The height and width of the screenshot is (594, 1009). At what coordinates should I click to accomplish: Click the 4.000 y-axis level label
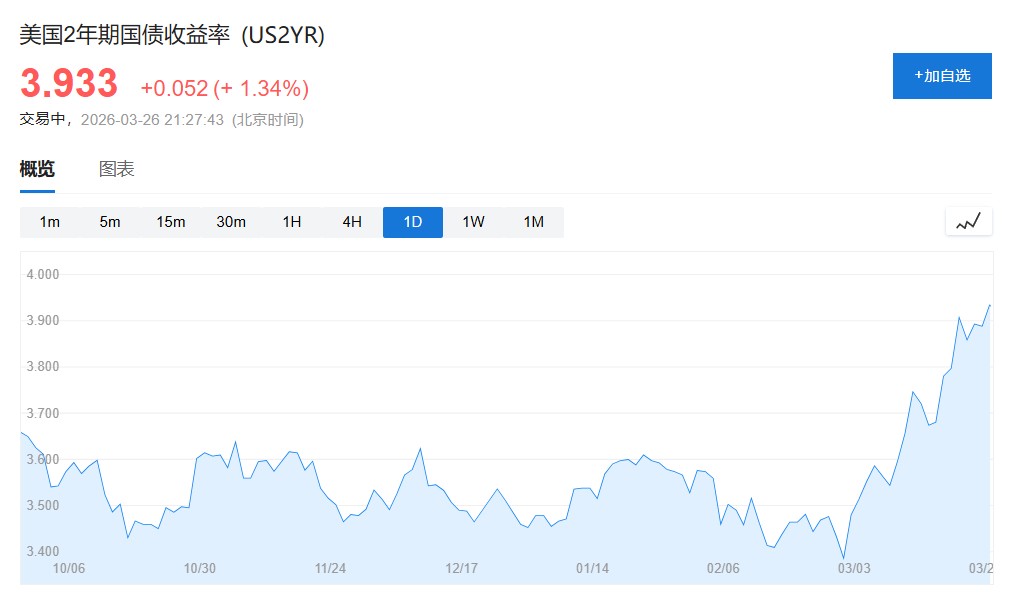[44, 274]
